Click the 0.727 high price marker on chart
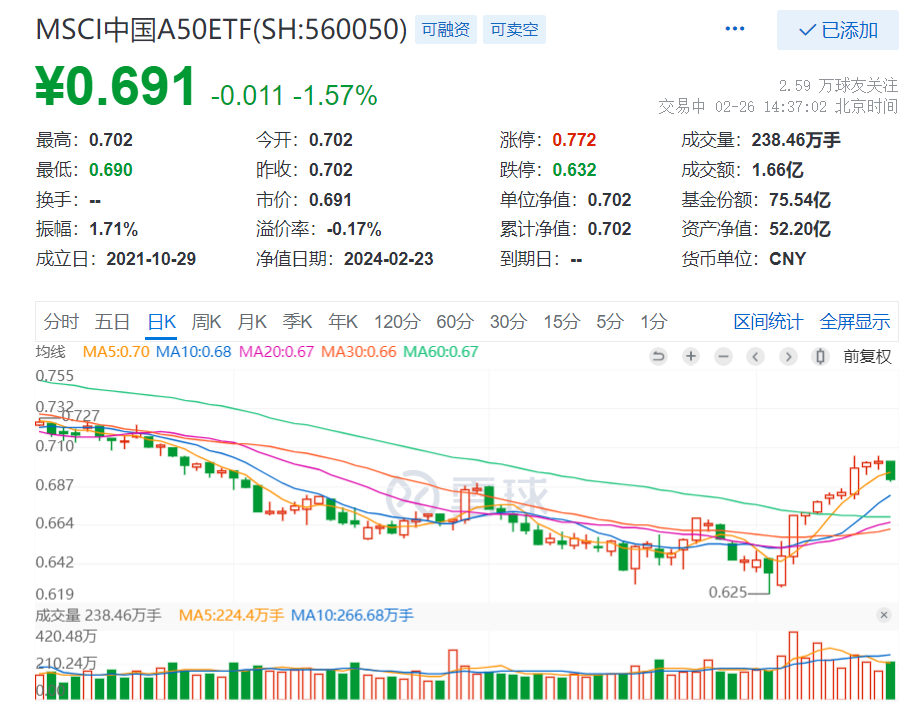923x702 pixels. [81, 415]
